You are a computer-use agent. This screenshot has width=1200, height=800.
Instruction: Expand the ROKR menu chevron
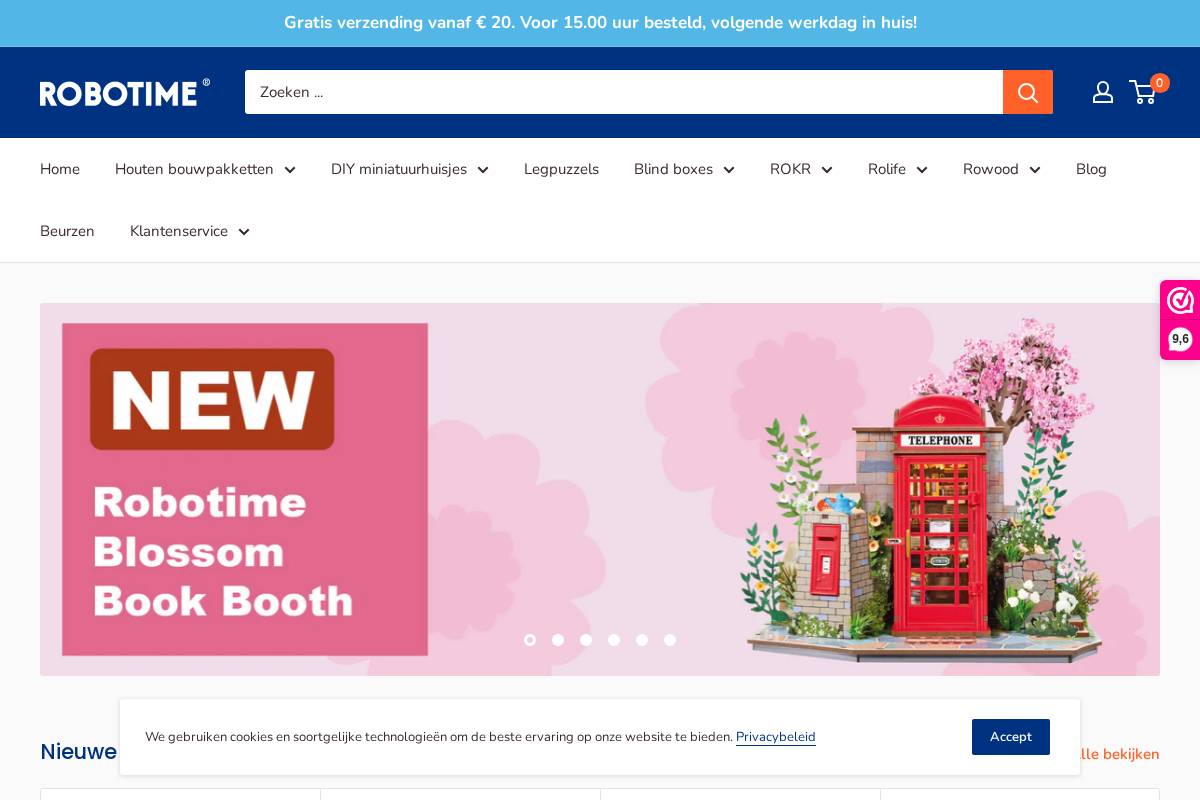point(827,169)
